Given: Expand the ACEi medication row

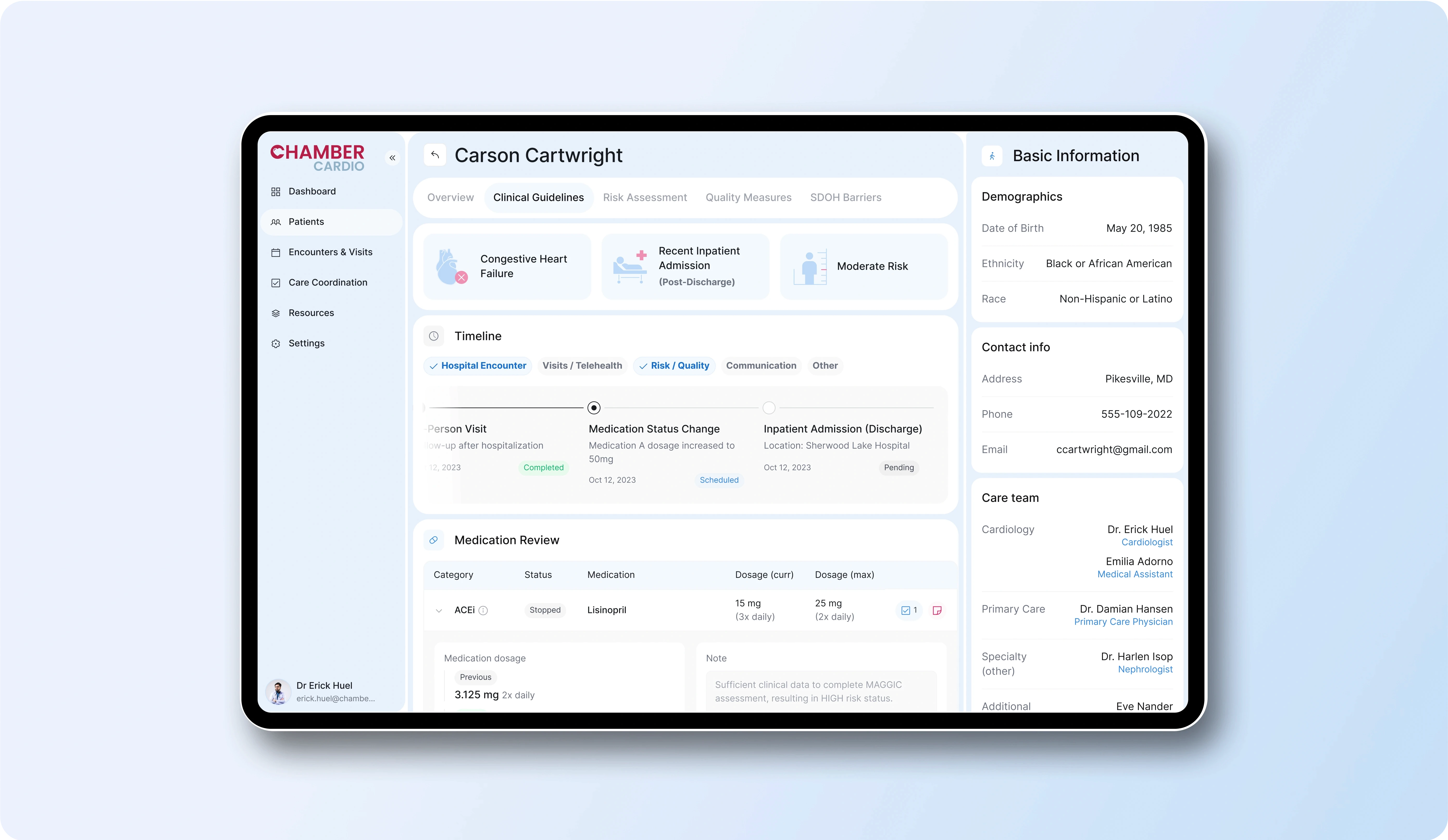Looking at the screenshot, I should [439, 610].
